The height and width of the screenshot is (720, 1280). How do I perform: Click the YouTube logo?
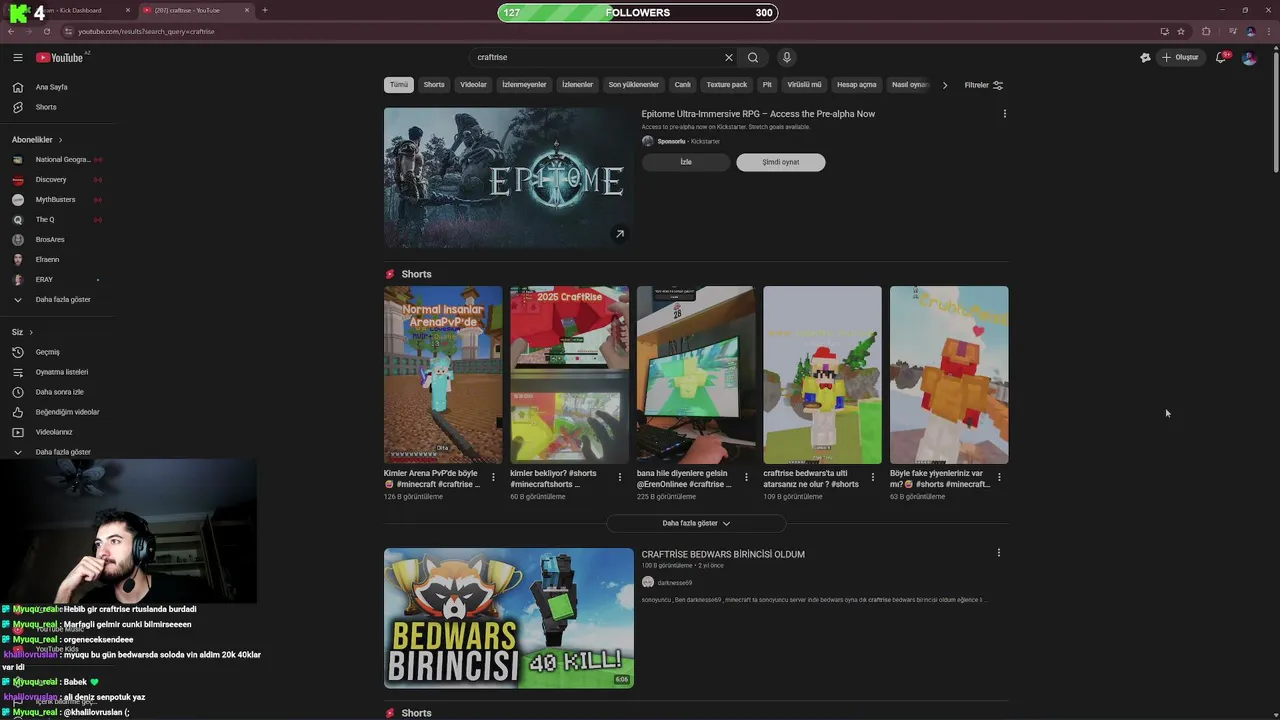tap(60, 57)
